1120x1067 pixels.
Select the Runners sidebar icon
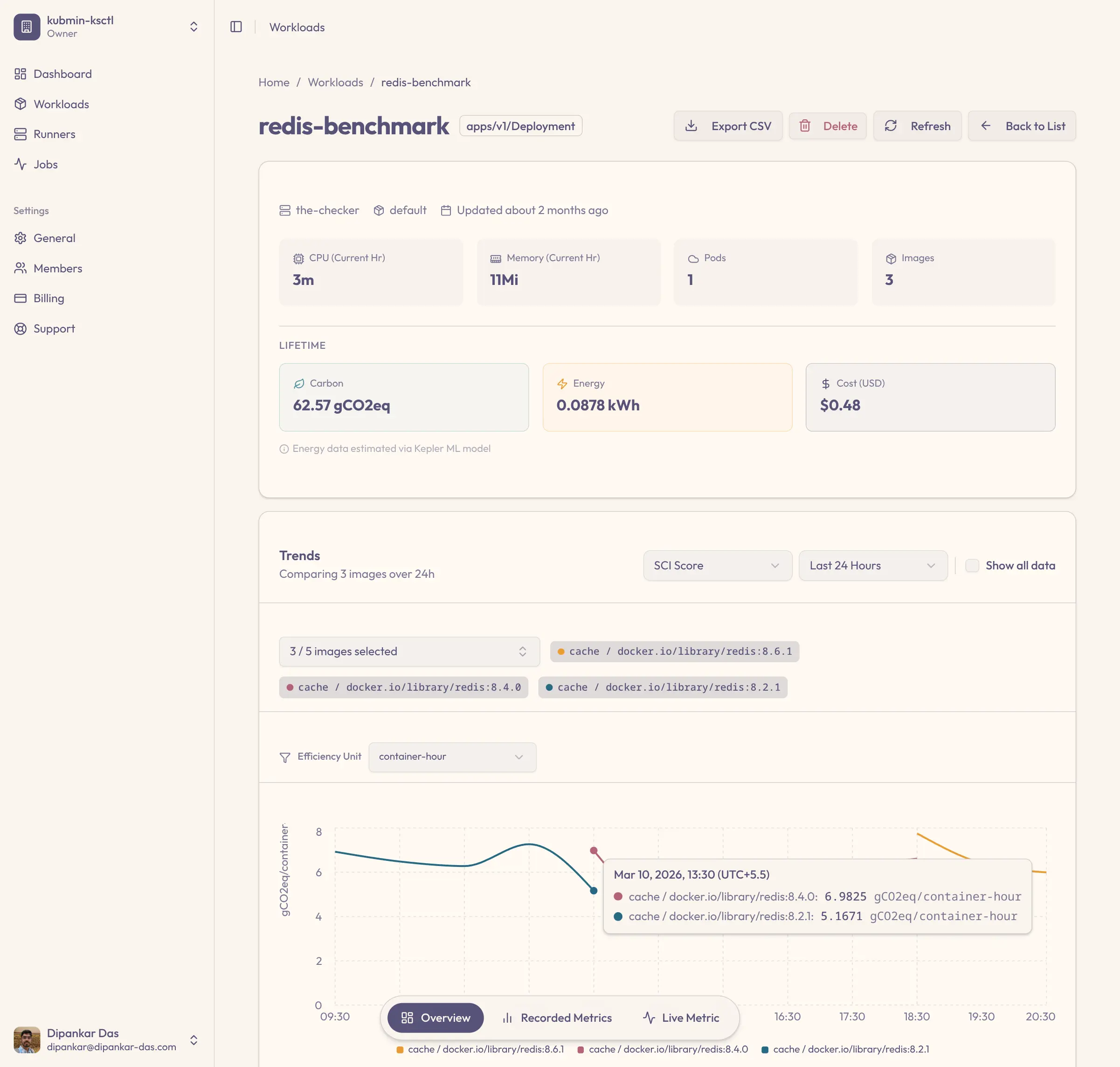[x=21, y=134]
